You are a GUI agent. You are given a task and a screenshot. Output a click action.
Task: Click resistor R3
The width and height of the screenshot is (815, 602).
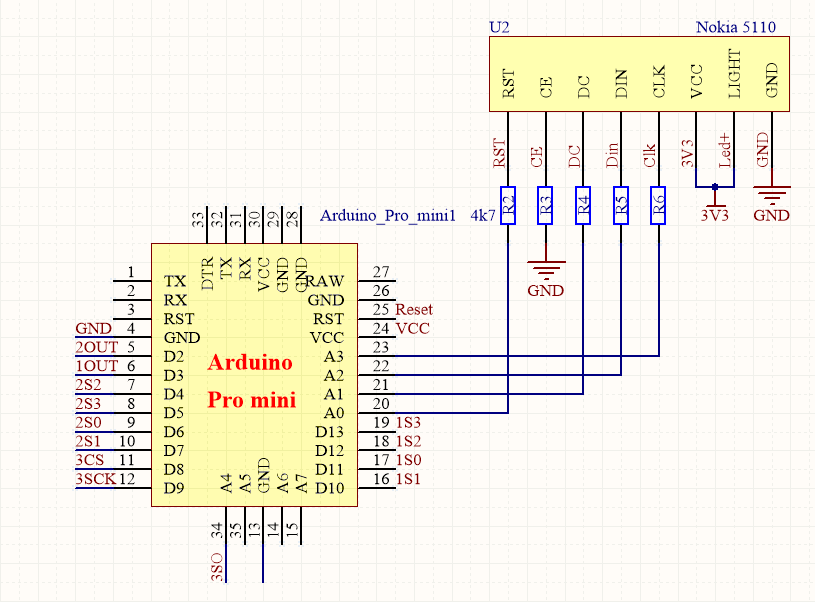(544, 202)
